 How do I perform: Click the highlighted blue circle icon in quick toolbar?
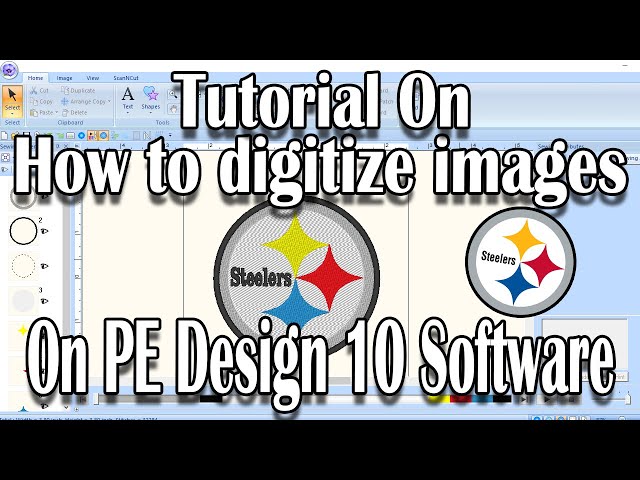103,135
